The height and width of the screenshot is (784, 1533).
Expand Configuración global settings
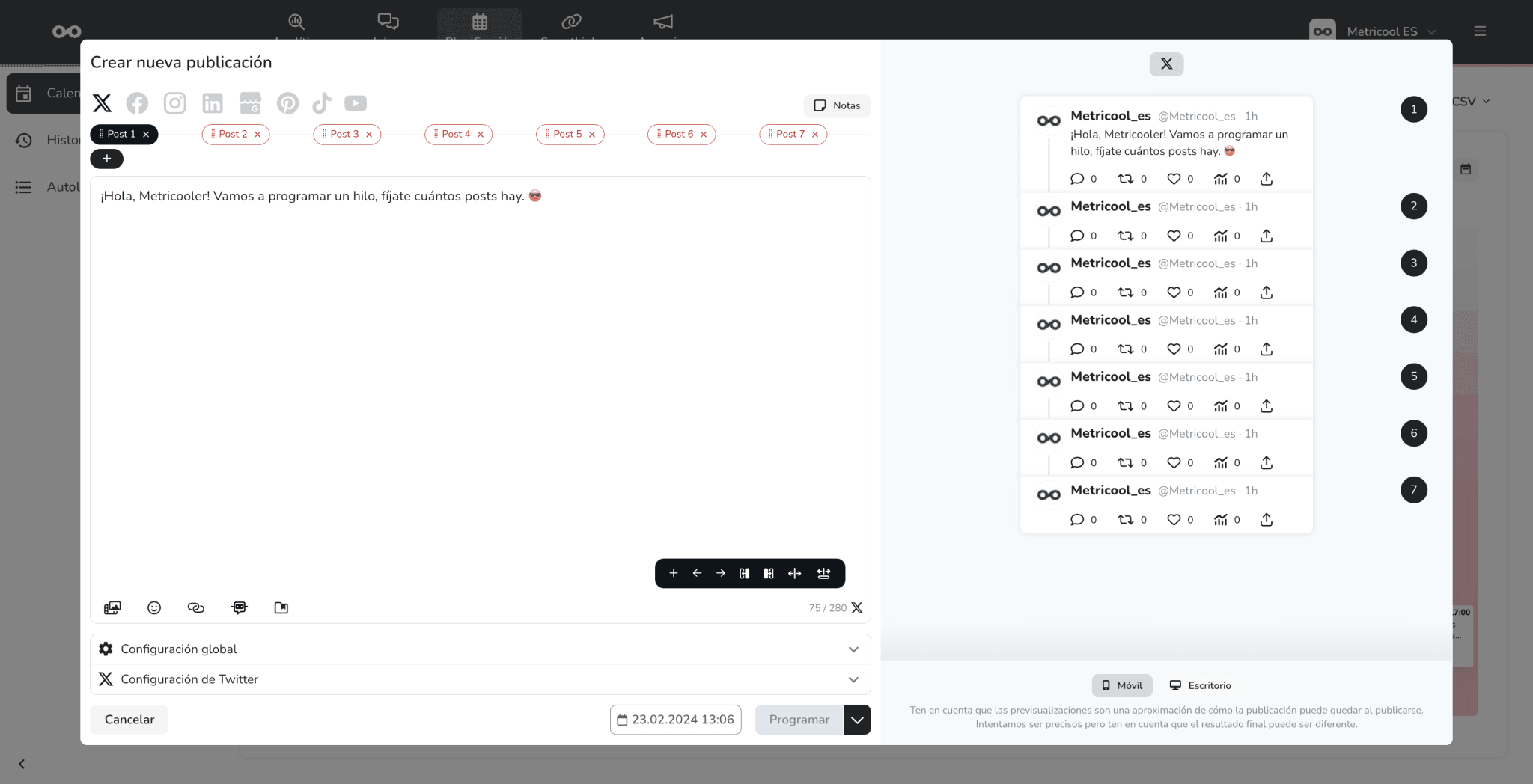(x=479, y=649)
